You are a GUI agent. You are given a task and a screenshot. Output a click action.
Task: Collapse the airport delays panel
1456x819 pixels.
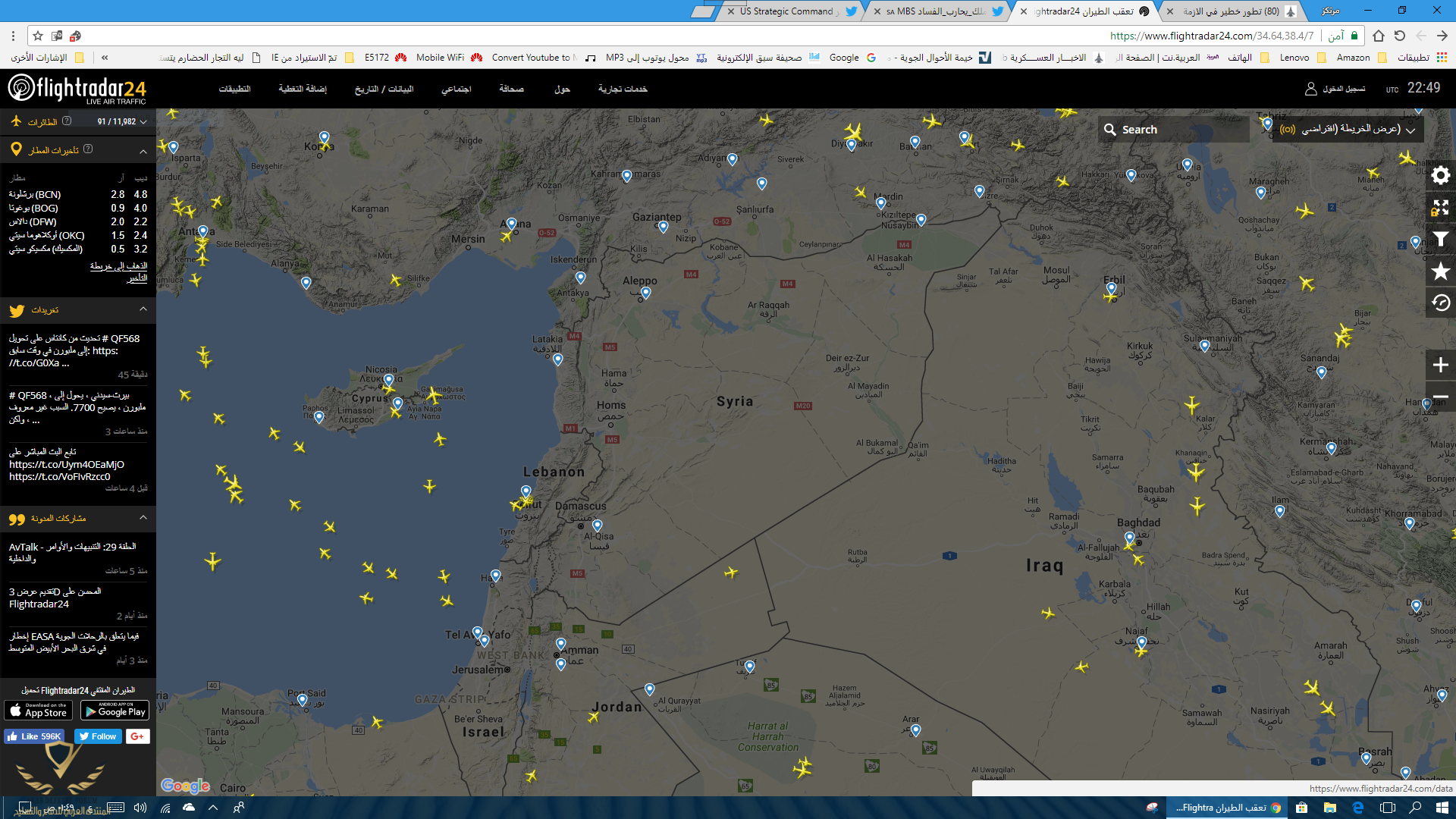[143, 151]
